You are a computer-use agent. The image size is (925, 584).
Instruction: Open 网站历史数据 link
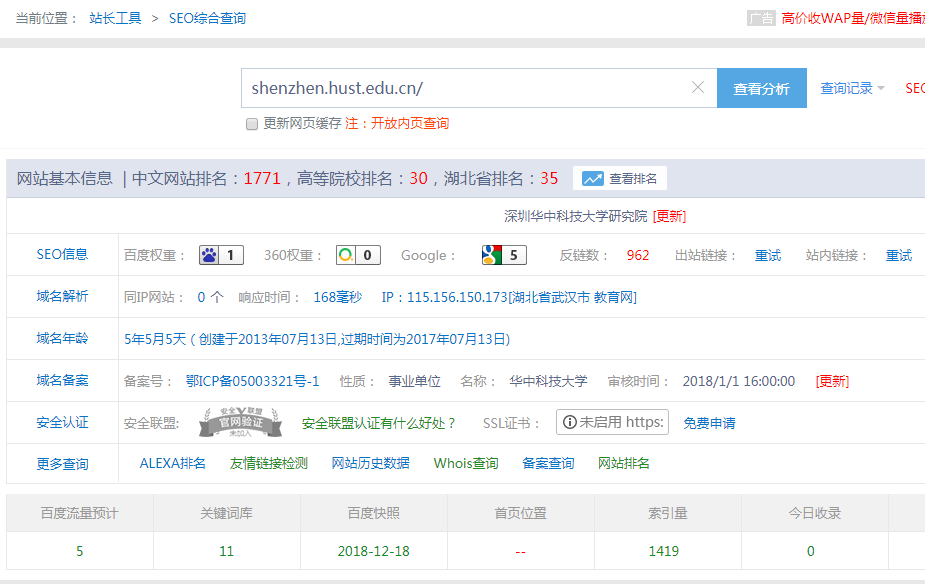370,463
